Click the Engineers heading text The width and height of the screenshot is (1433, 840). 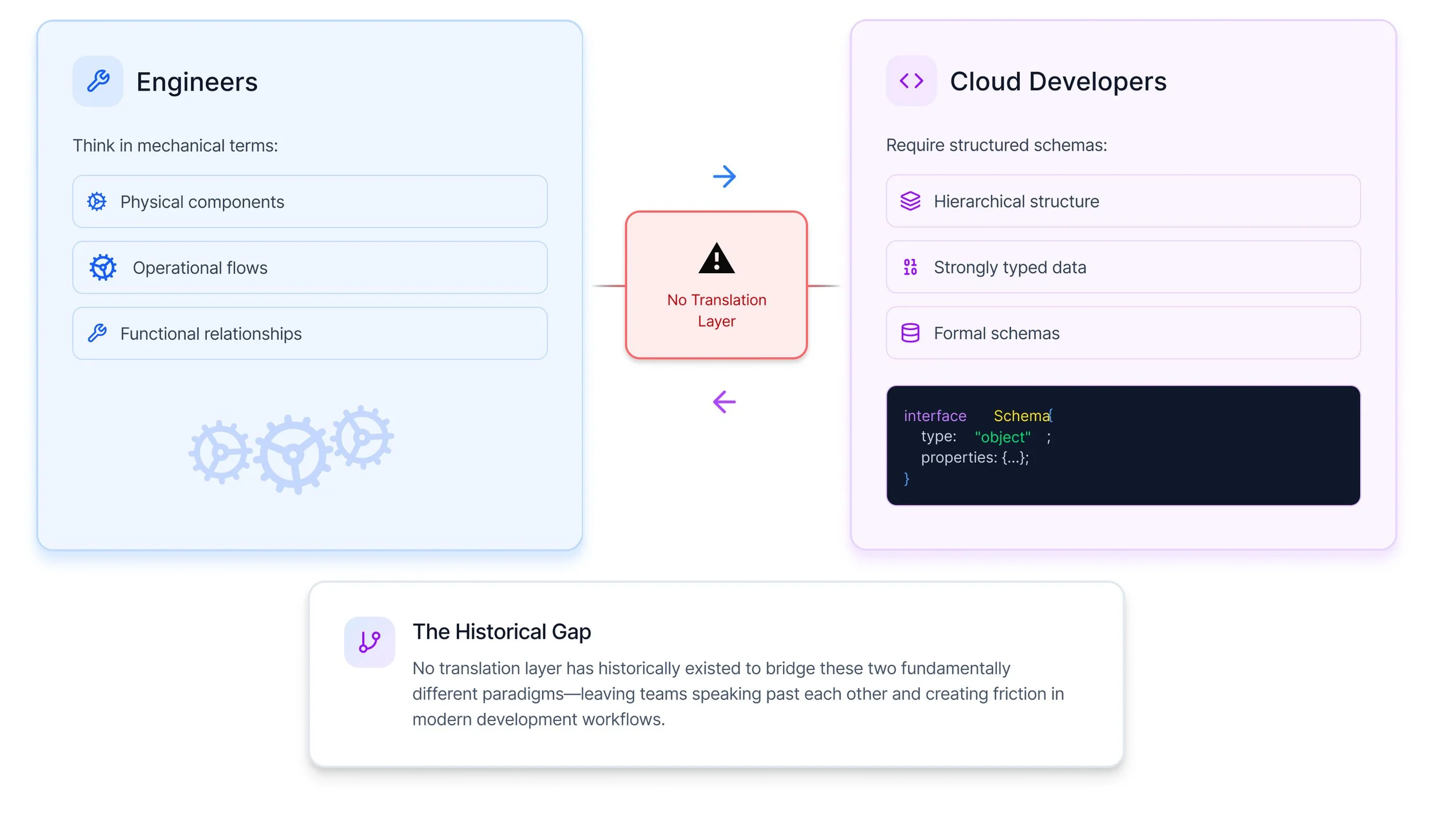(x=197, y=82)
